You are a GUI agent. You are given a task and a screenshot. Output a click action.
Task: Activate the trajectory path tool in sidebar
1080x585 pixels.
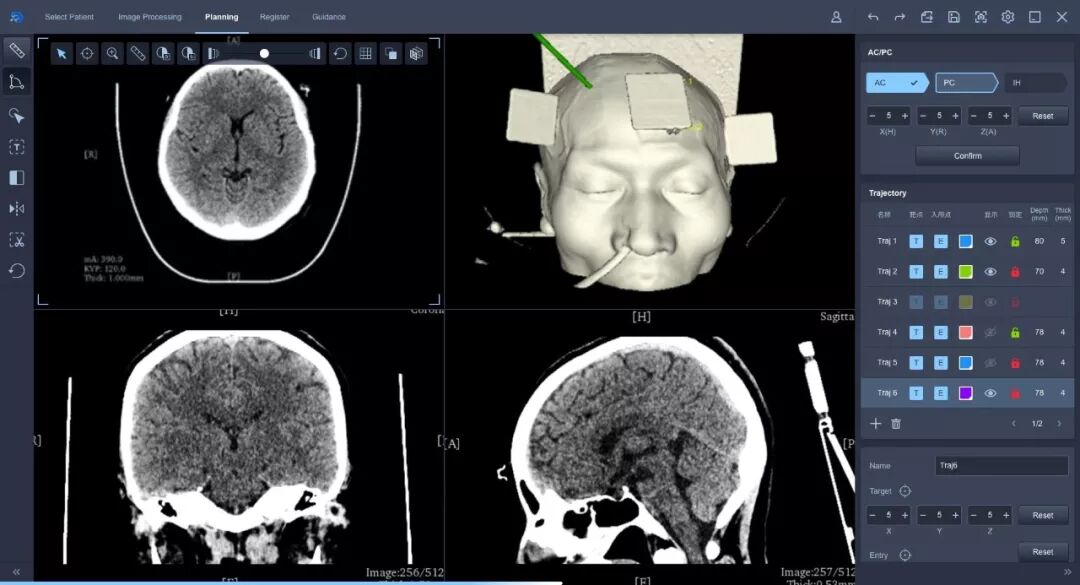click(x=17, y=82)
